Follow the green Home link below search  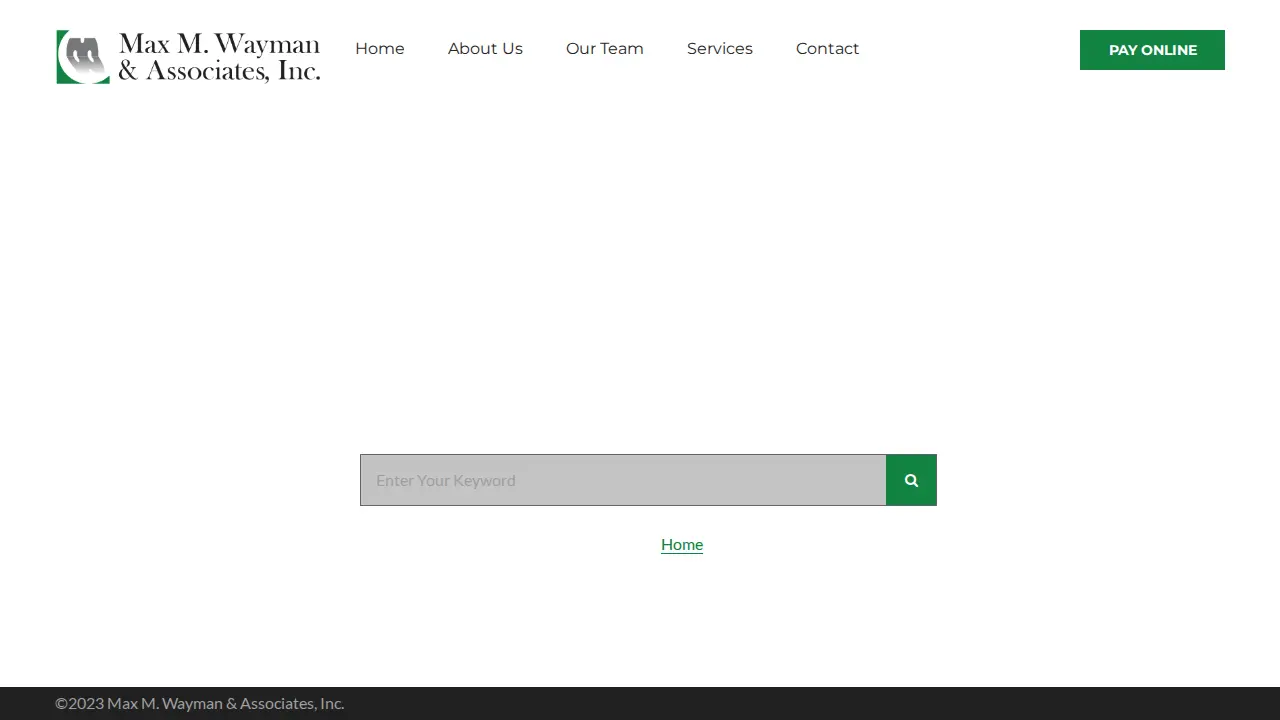click(x=682, y=545)
